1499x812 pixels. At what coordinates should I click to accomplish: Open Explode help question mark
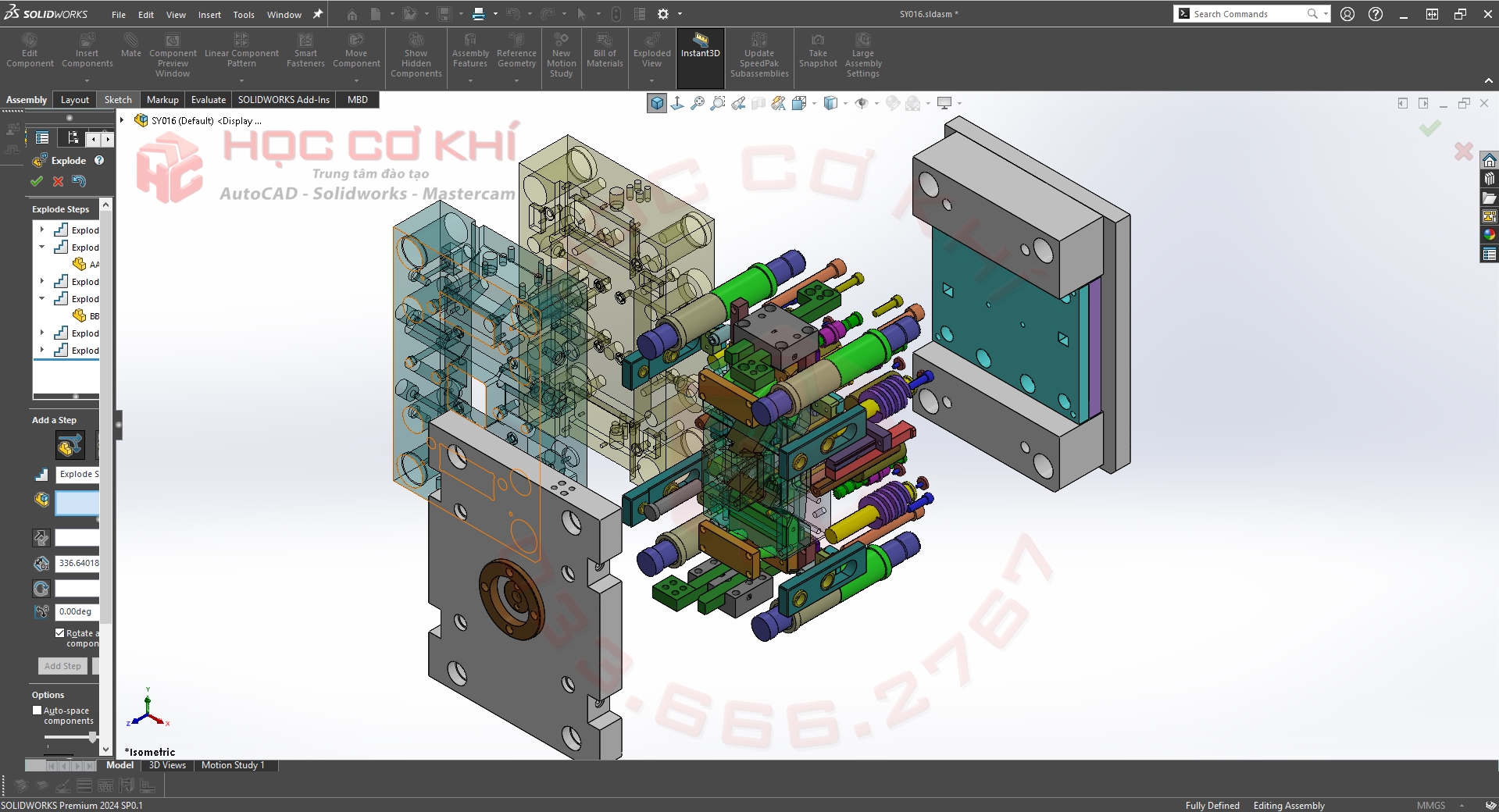[99, 160]
